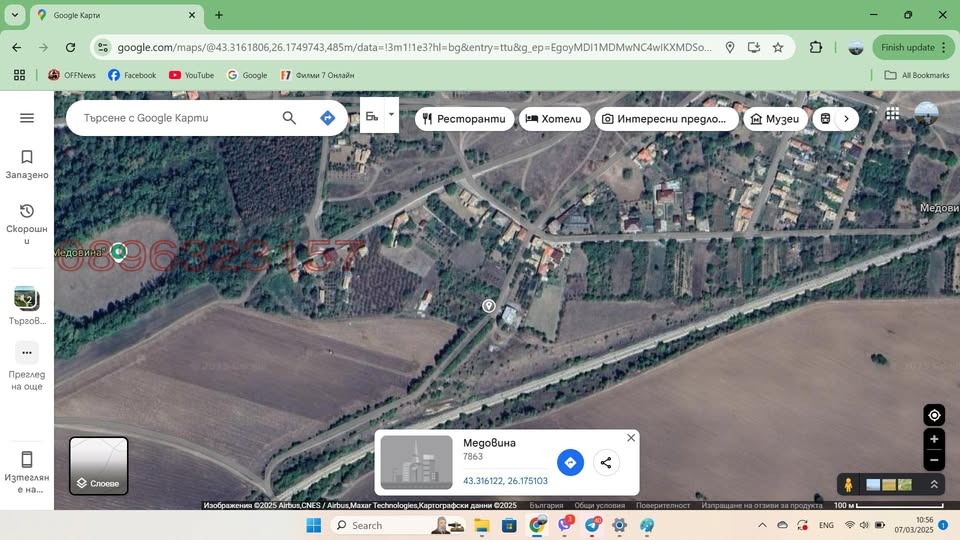Select the Ресторанти category chip
The width and height of the screenshot is (960, 540).
coord(464,119)
